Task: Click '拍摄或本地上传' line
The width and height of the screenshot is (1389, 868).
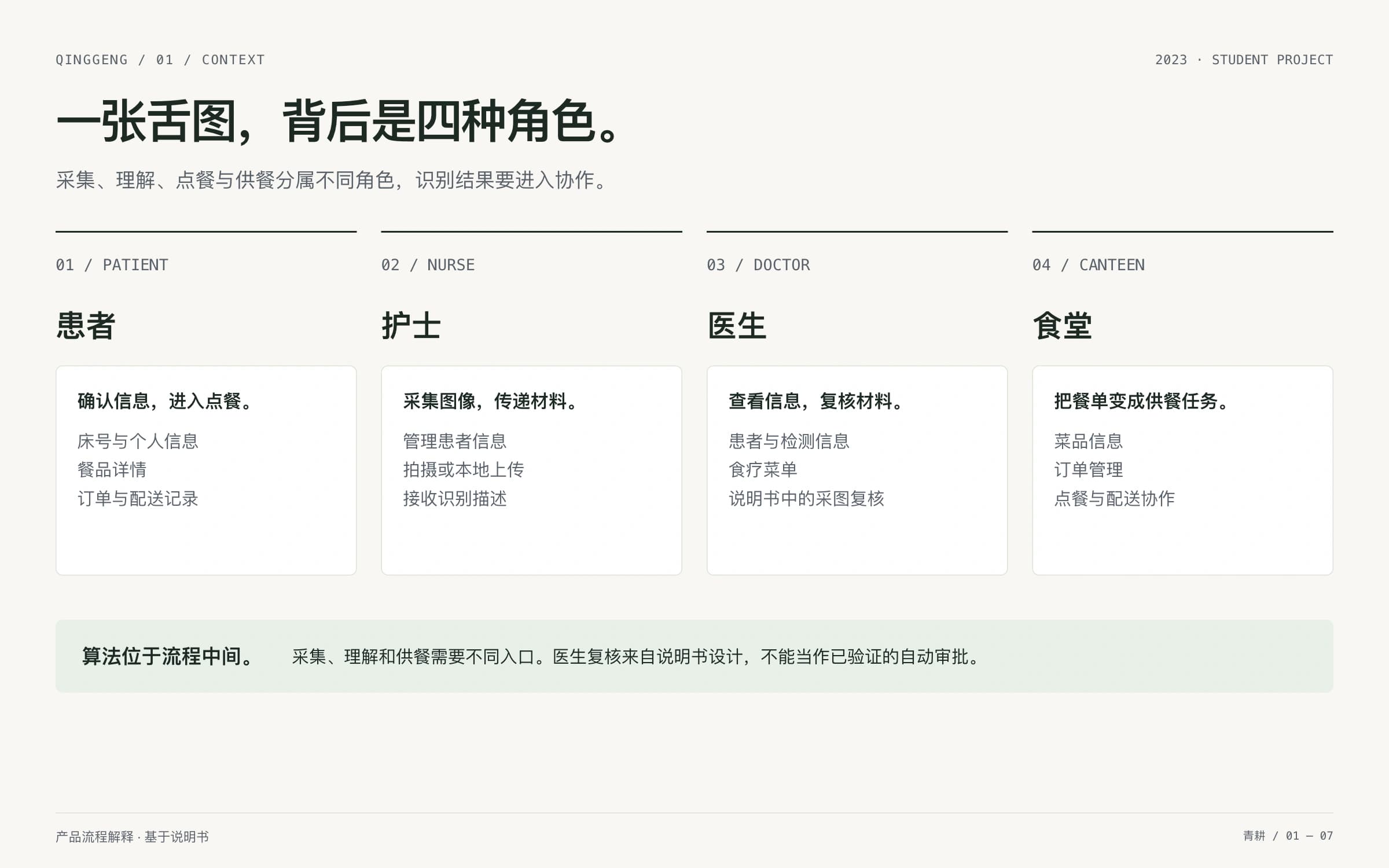Action: click(x=464, y=469)
